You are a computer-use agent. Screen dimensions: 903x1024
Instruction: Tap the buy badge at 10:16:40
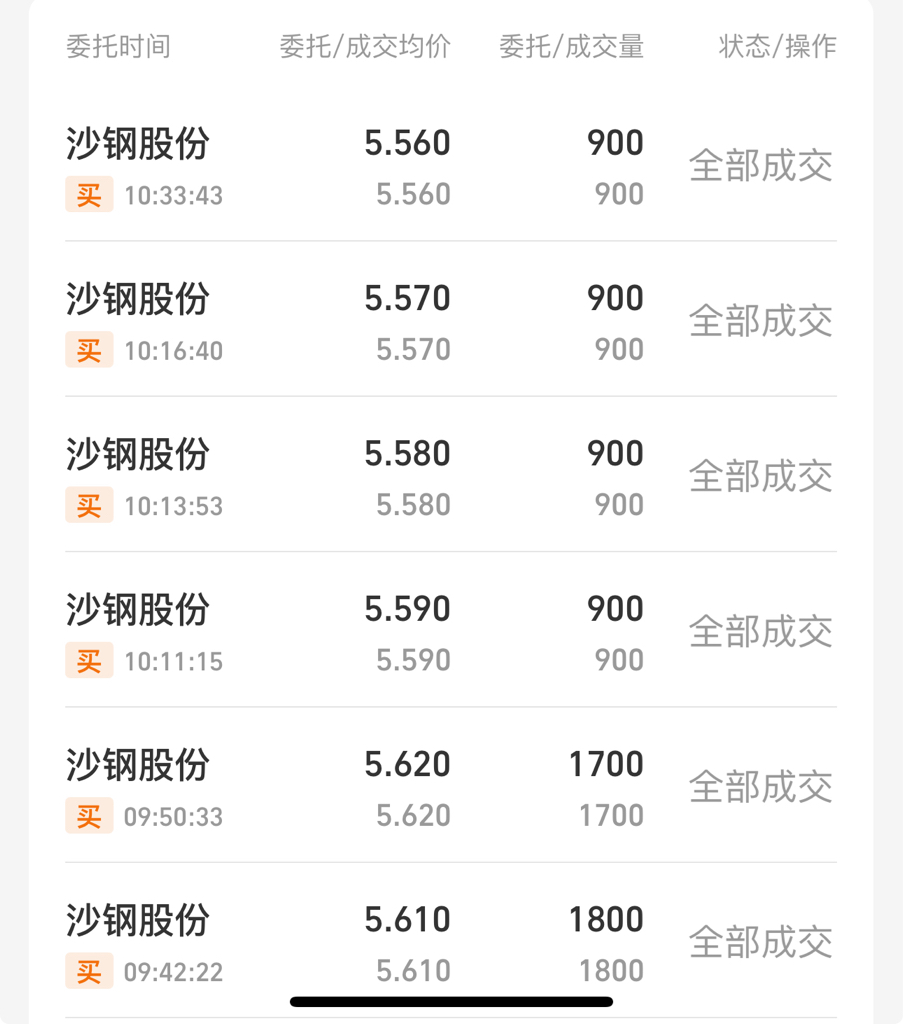pyautogui.click(x=89, y=350)
